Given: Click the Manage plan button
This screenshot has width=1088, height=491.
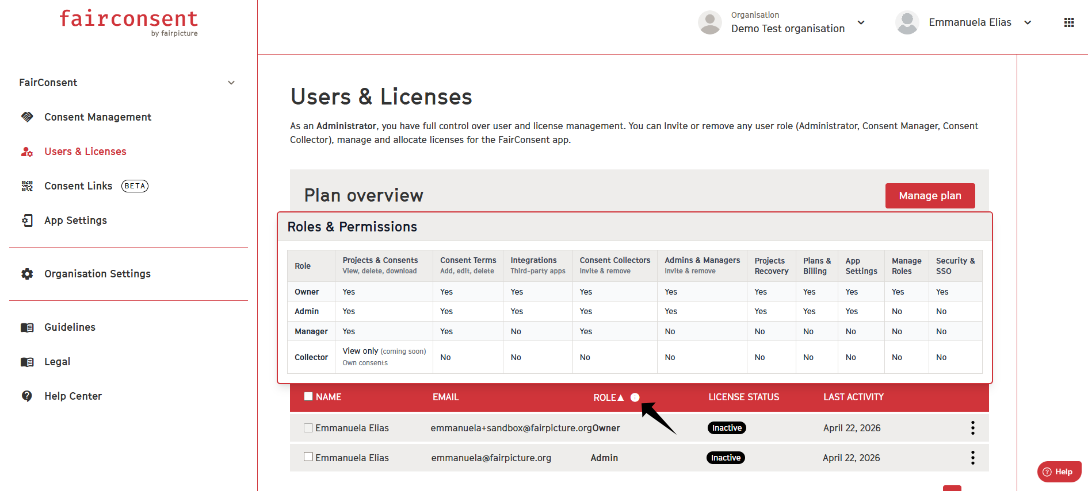Looking at the screenshot, I should click(930, 196).
